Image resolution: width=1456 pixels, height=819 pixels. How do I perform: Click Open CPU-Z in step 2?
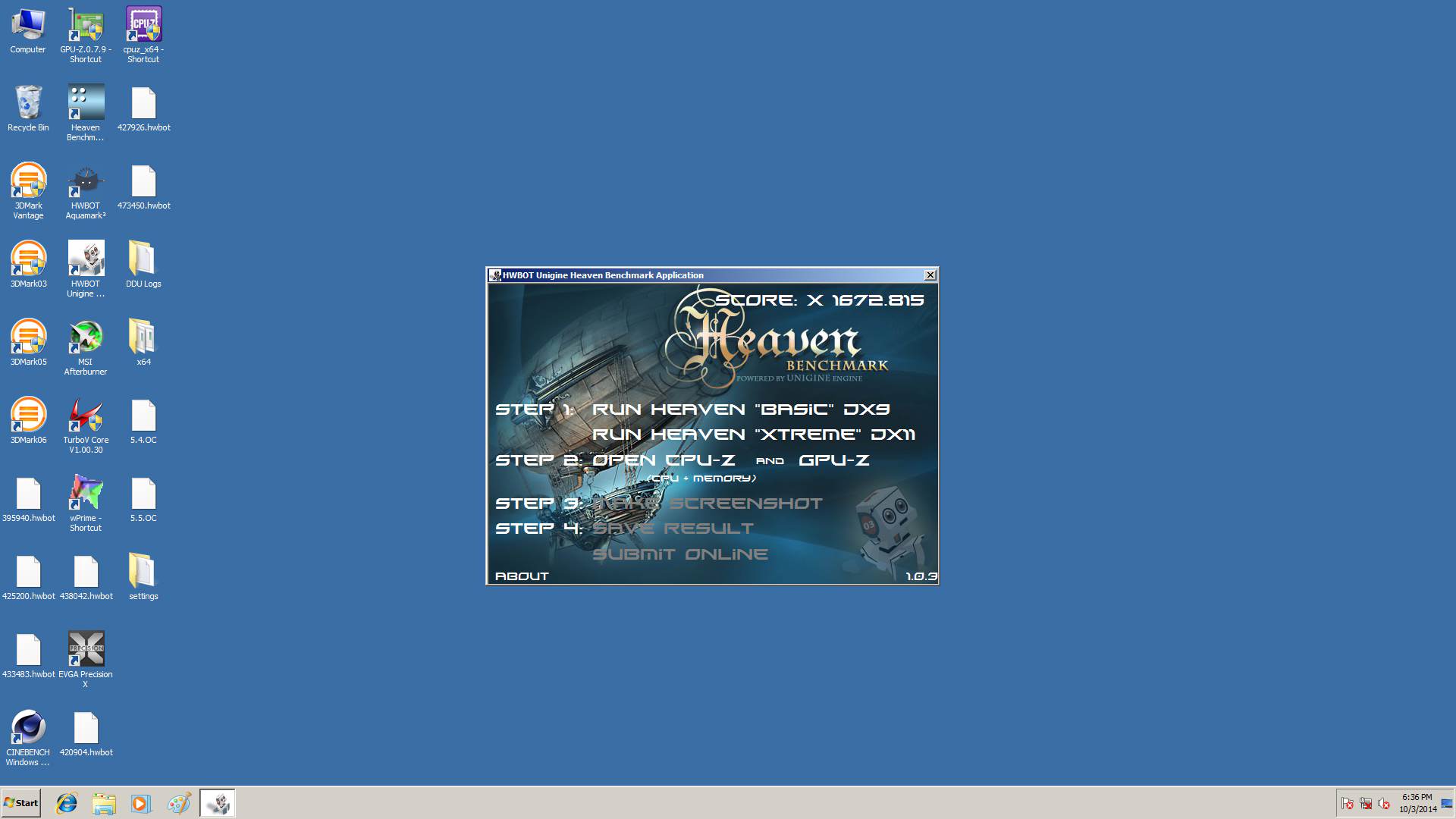click(664, 460)
